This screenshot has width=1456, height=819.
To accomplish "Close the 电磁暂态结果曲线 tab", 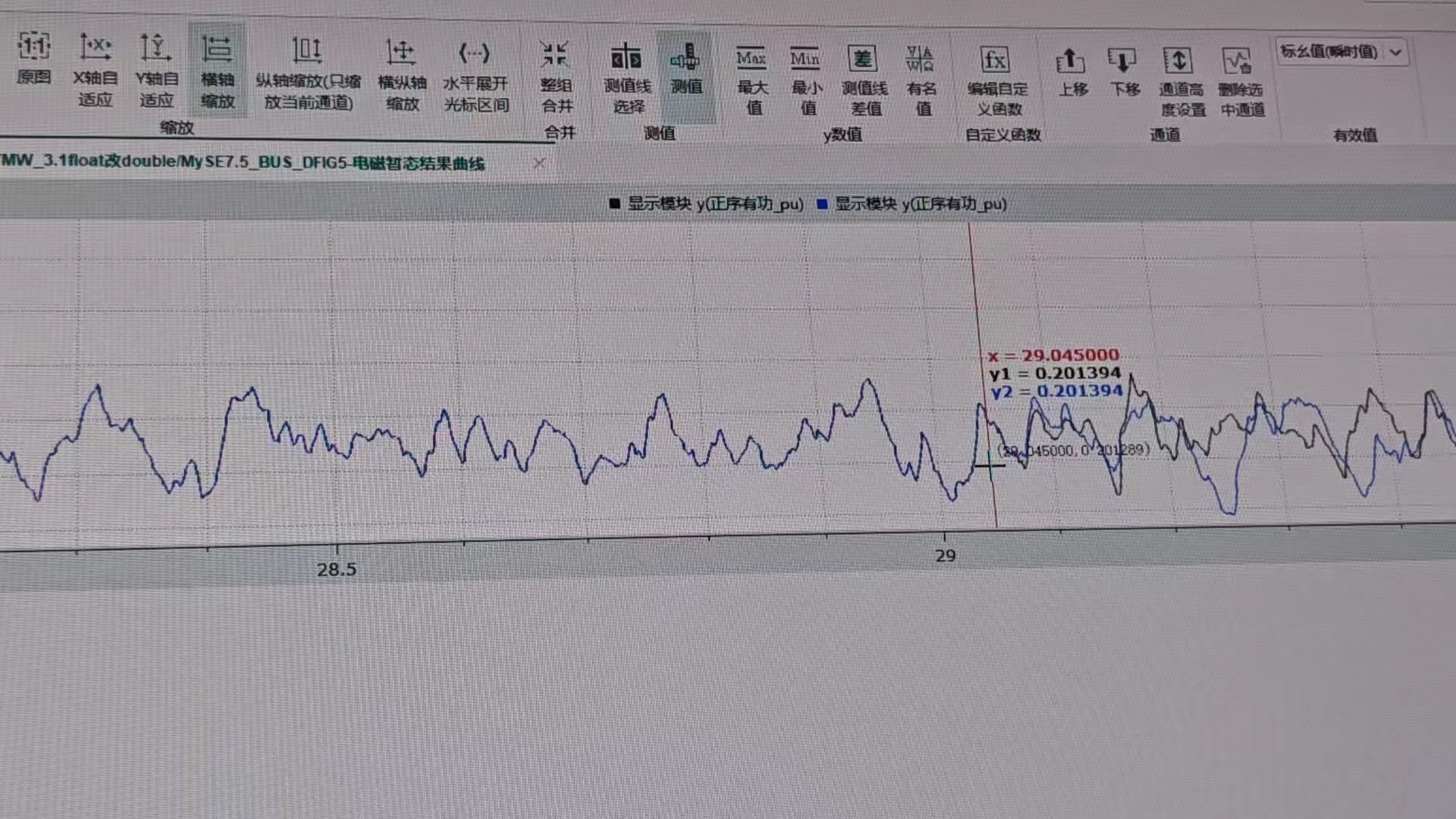I will click(x=539, y=163).
